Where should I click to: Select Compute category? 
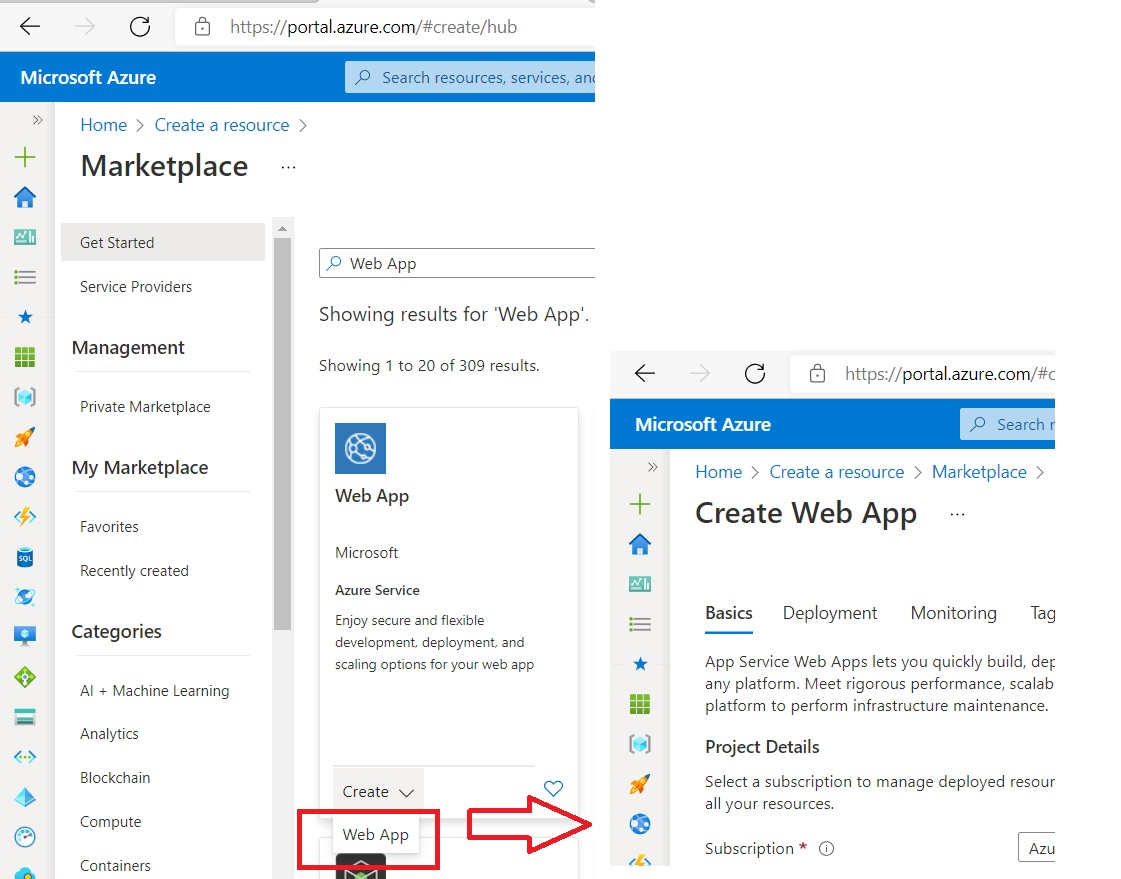click(111, 822)
